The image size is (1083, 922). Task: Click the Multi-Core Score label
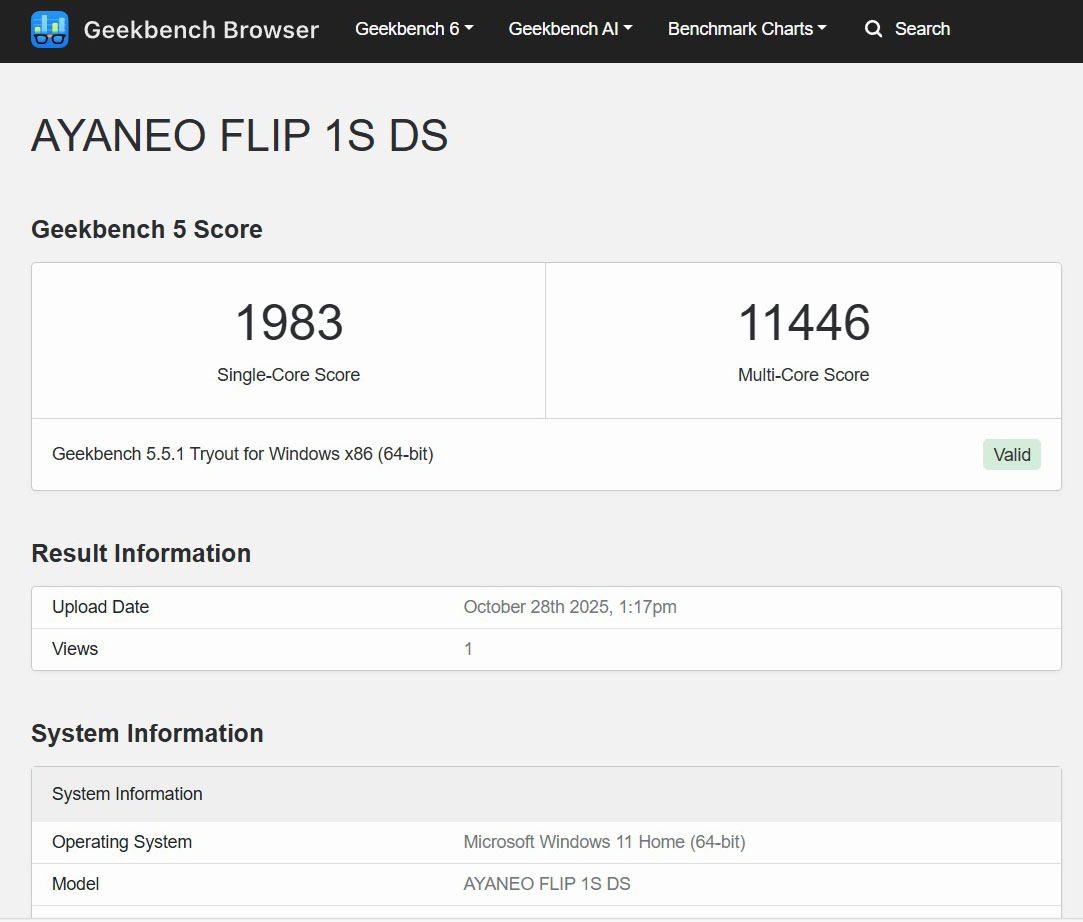(803, 375)
